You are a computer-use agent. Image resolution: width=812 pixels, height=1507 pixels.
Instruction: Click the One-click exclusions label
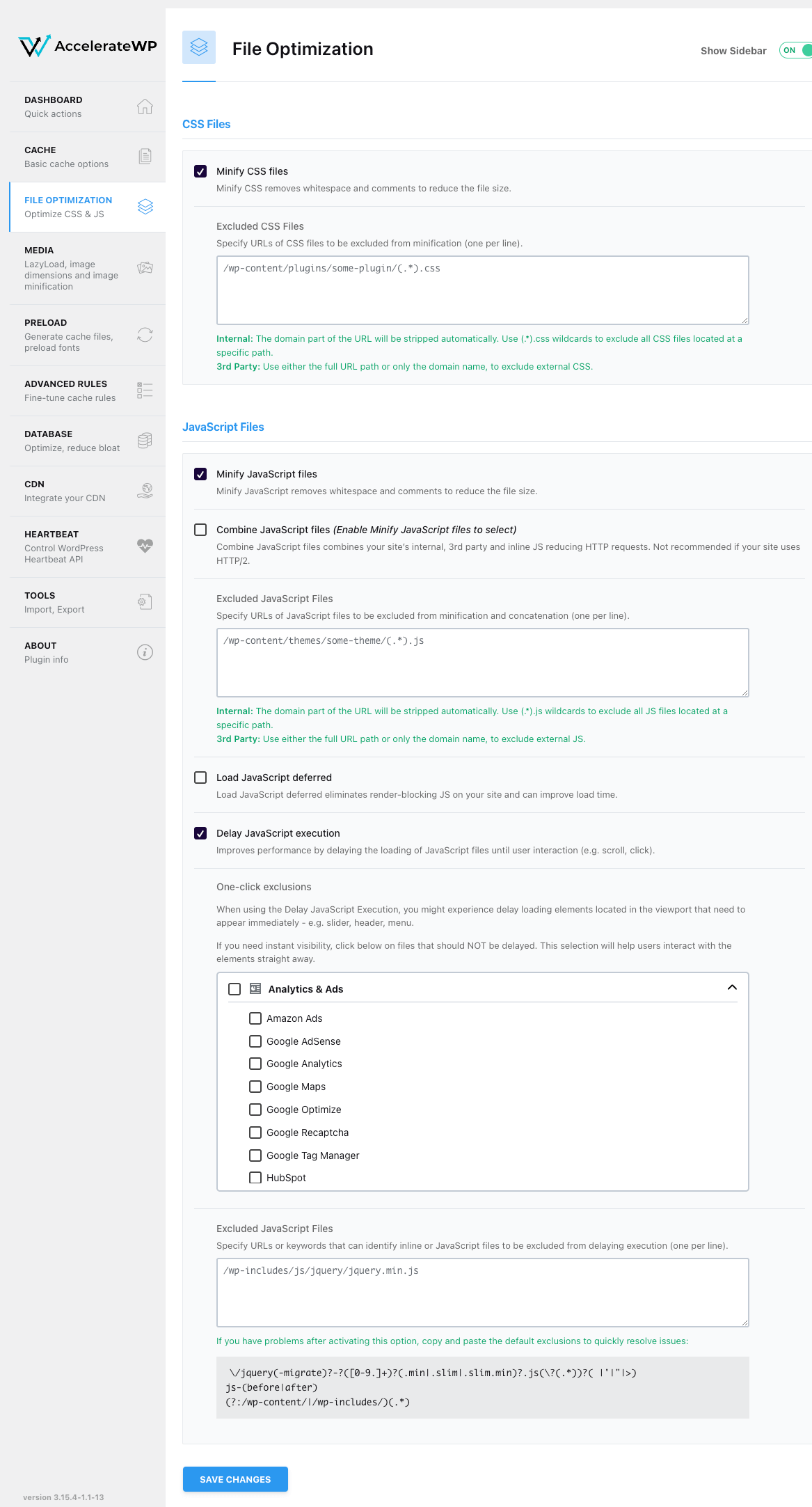pyautogui.click(x=264, y=887)
